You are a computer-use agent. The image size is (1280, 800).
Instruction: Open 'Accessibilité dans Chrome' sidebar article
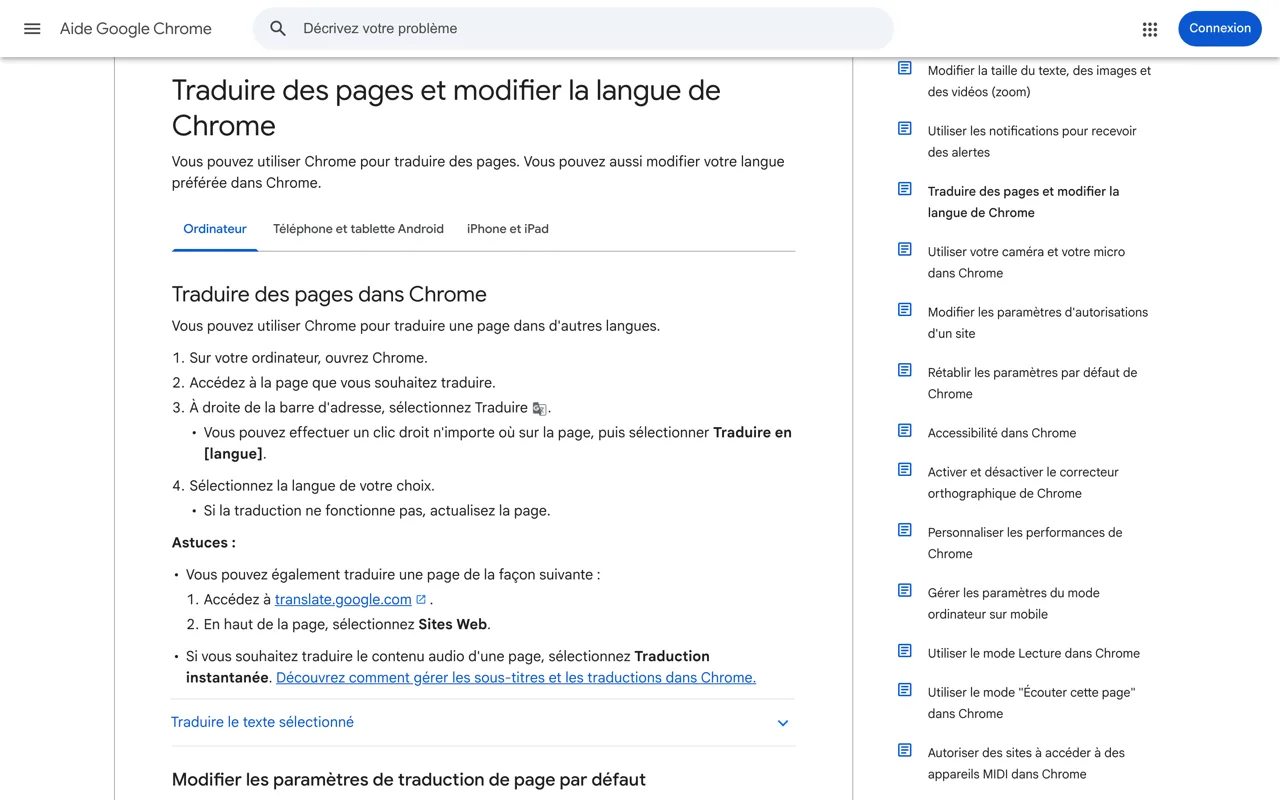pyautogui.click(x=1002, y=433)
